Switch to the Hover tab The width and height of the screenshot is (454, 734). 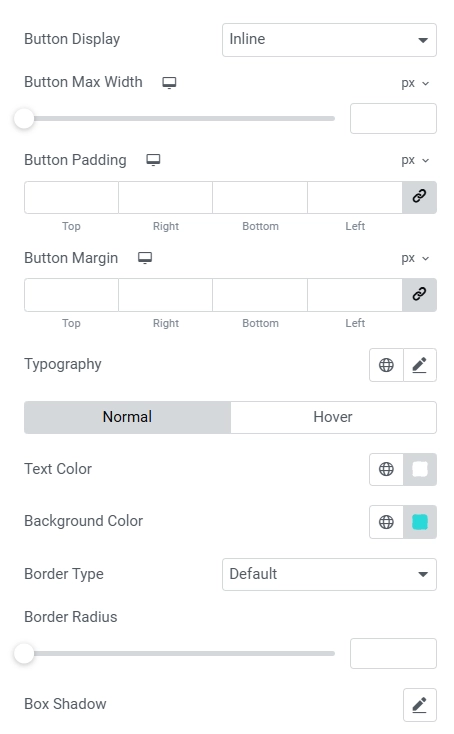(333, 417)
